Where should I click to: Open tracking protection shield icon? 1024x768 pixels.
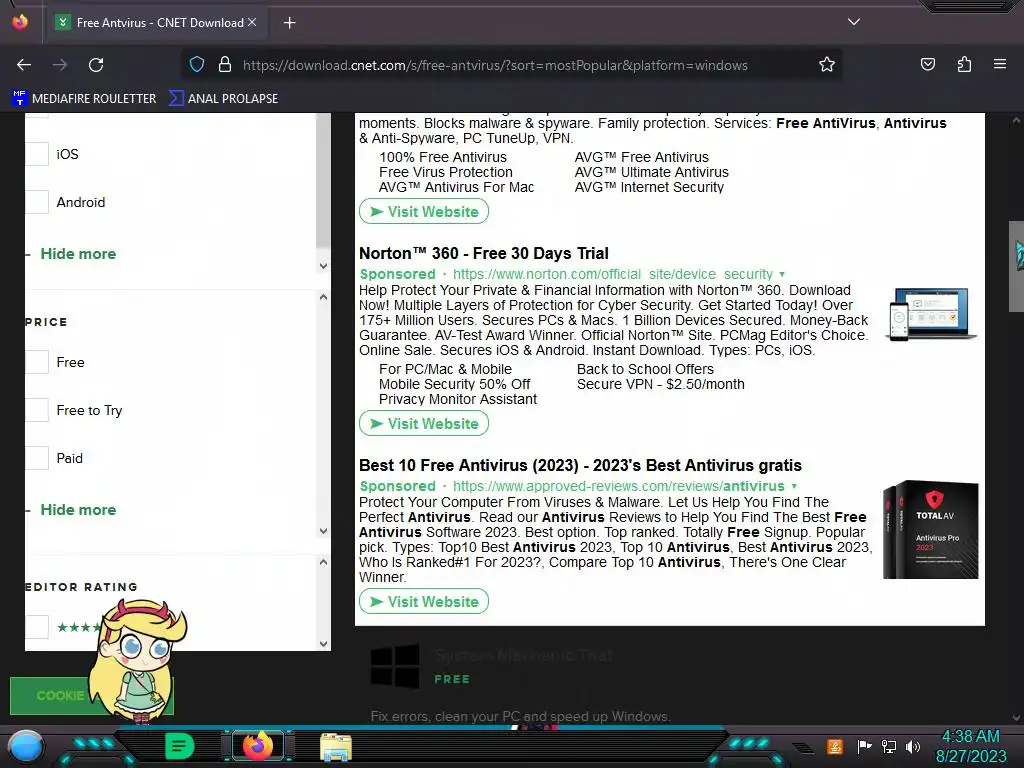(197, 65)
